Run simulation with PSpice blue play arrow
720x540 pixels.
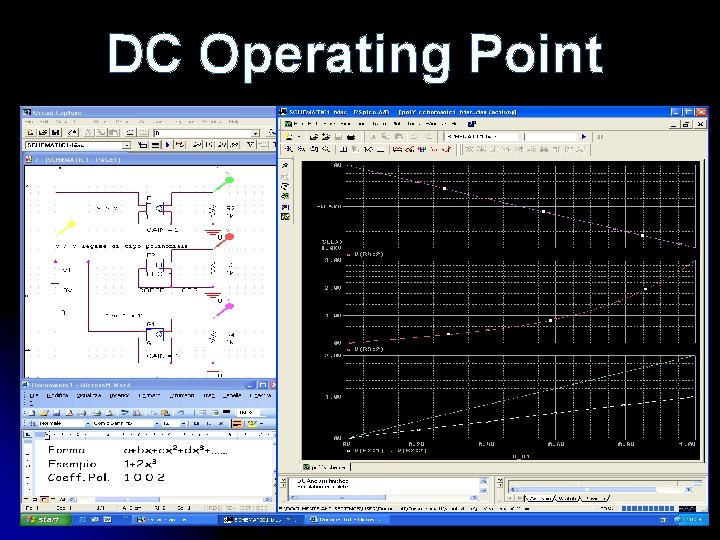tap(584, 136)
